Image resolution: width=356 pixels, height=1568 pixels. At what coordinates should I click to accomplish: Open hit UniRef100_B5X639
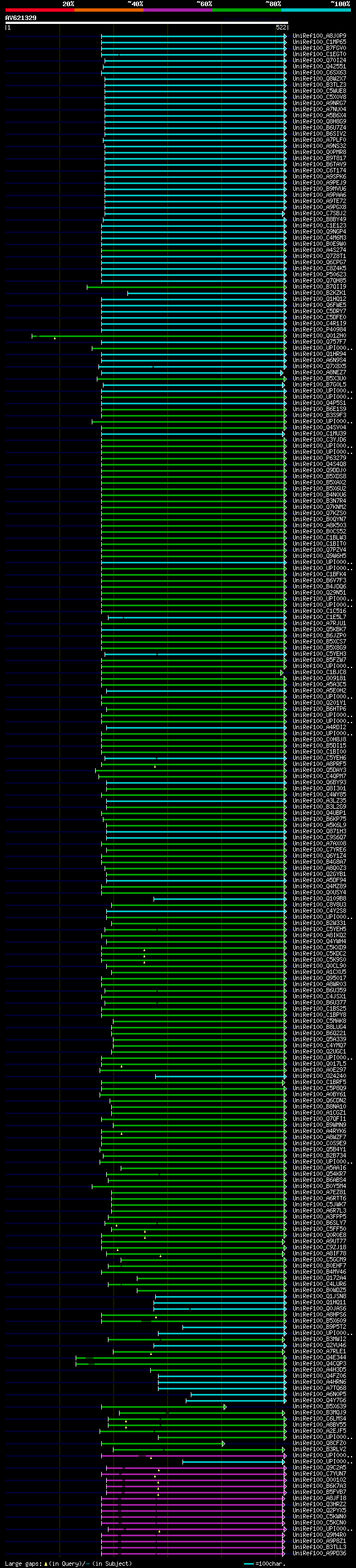click(319, 1407)
